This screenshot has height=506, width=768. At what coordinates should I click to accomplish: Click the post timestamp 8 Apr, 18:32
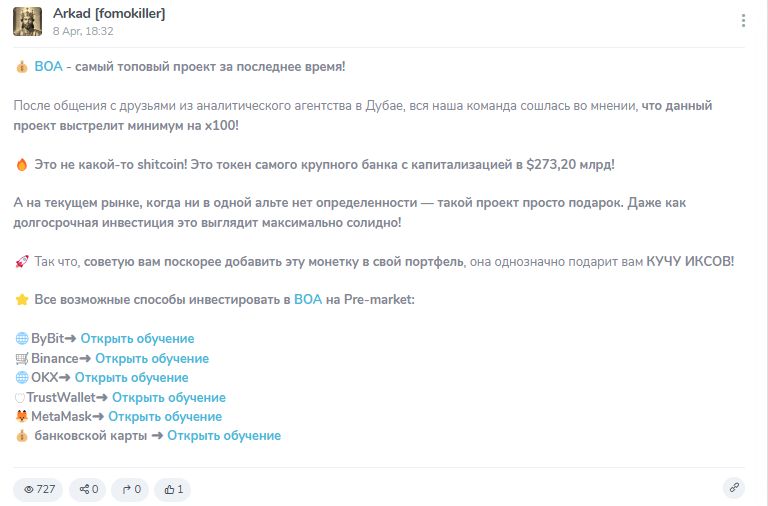click(x=83, y=31)
